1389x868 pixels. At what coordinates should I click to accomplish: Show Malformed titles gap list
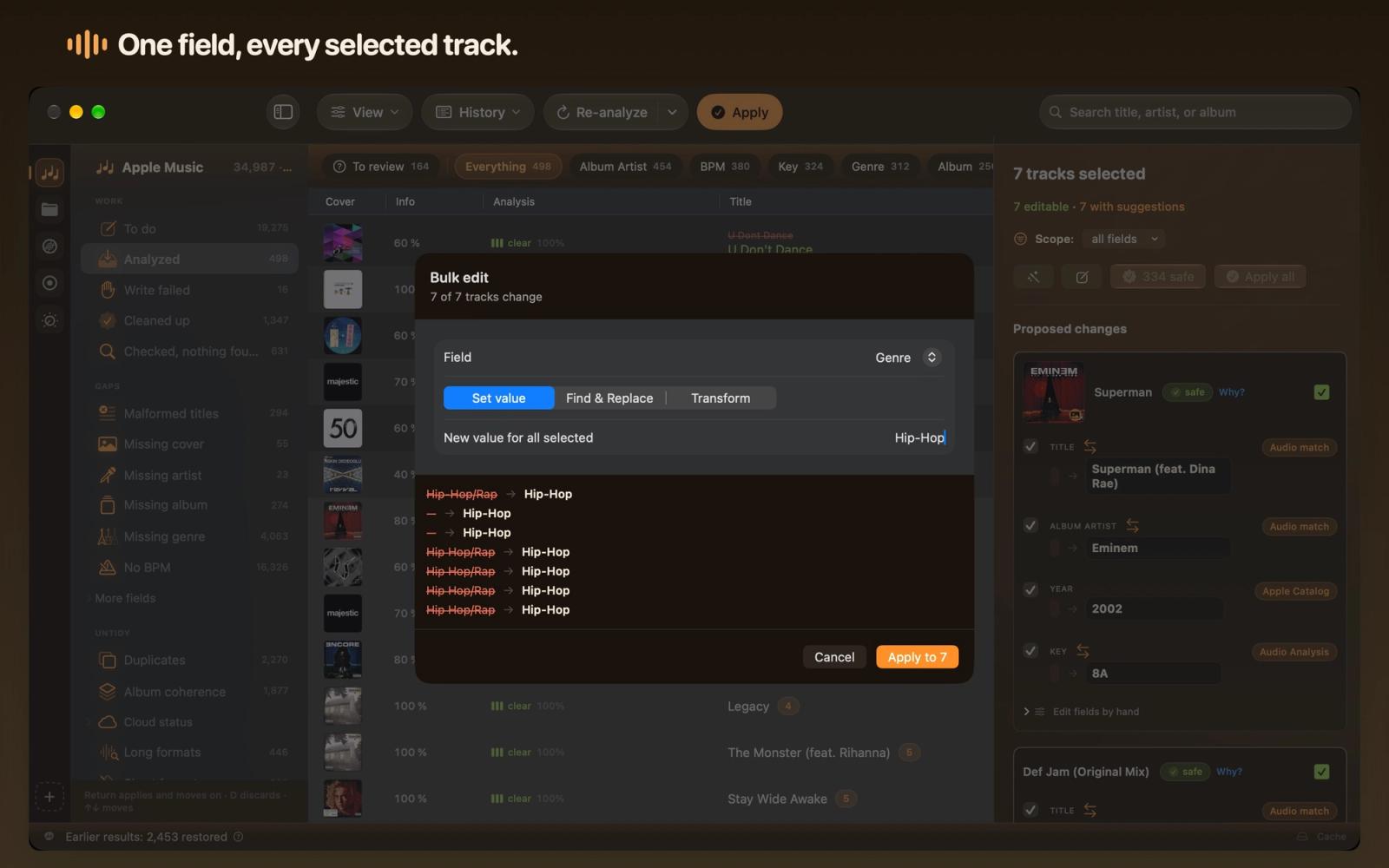[190, 413]
